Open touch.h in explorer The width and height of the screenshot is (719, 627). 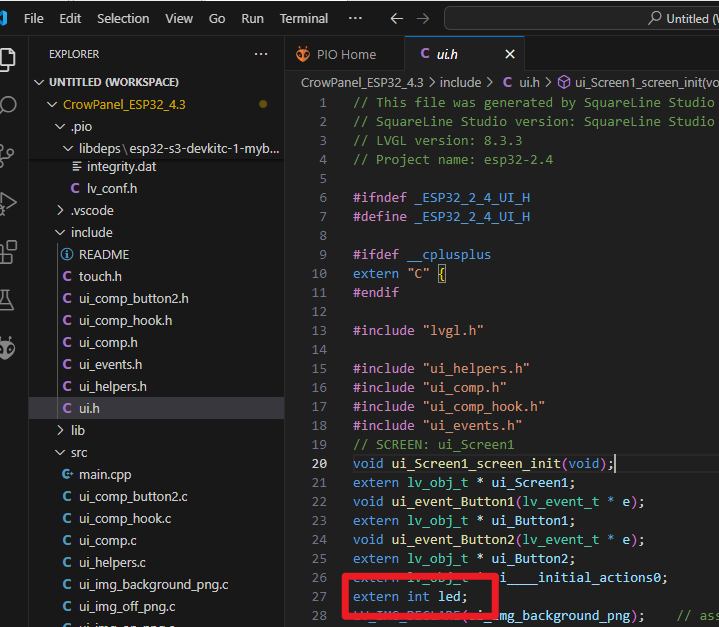point(156,277)
